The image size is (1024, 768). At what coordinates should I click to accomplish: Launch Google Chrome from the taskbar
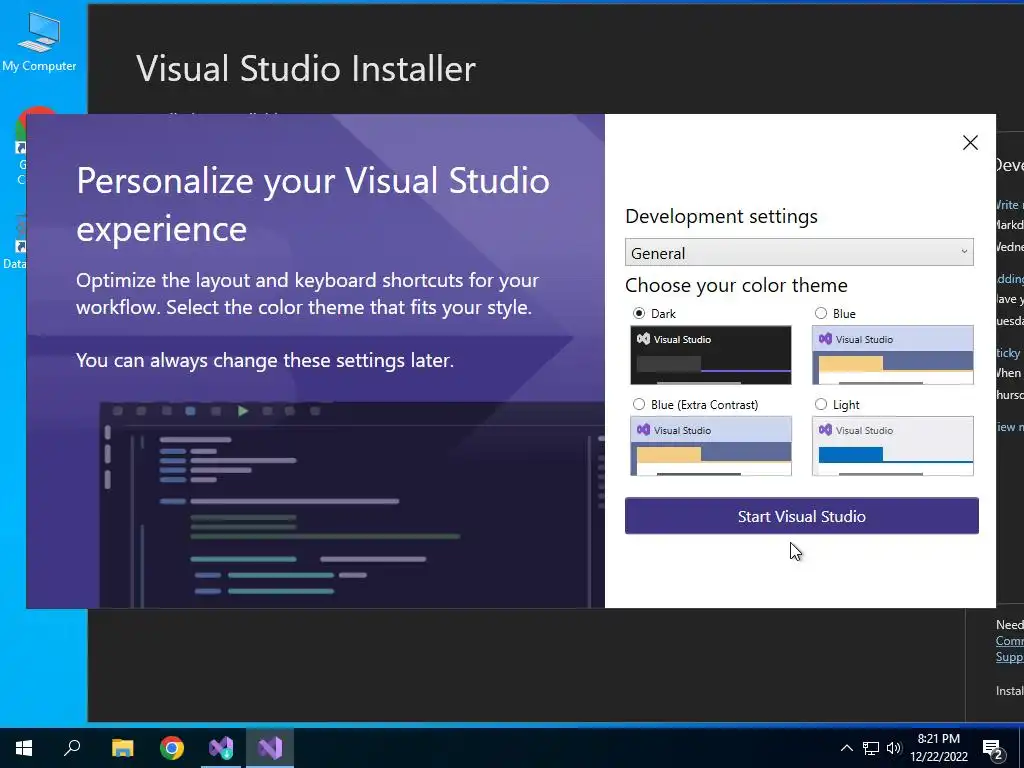click(x=172, y=748)
